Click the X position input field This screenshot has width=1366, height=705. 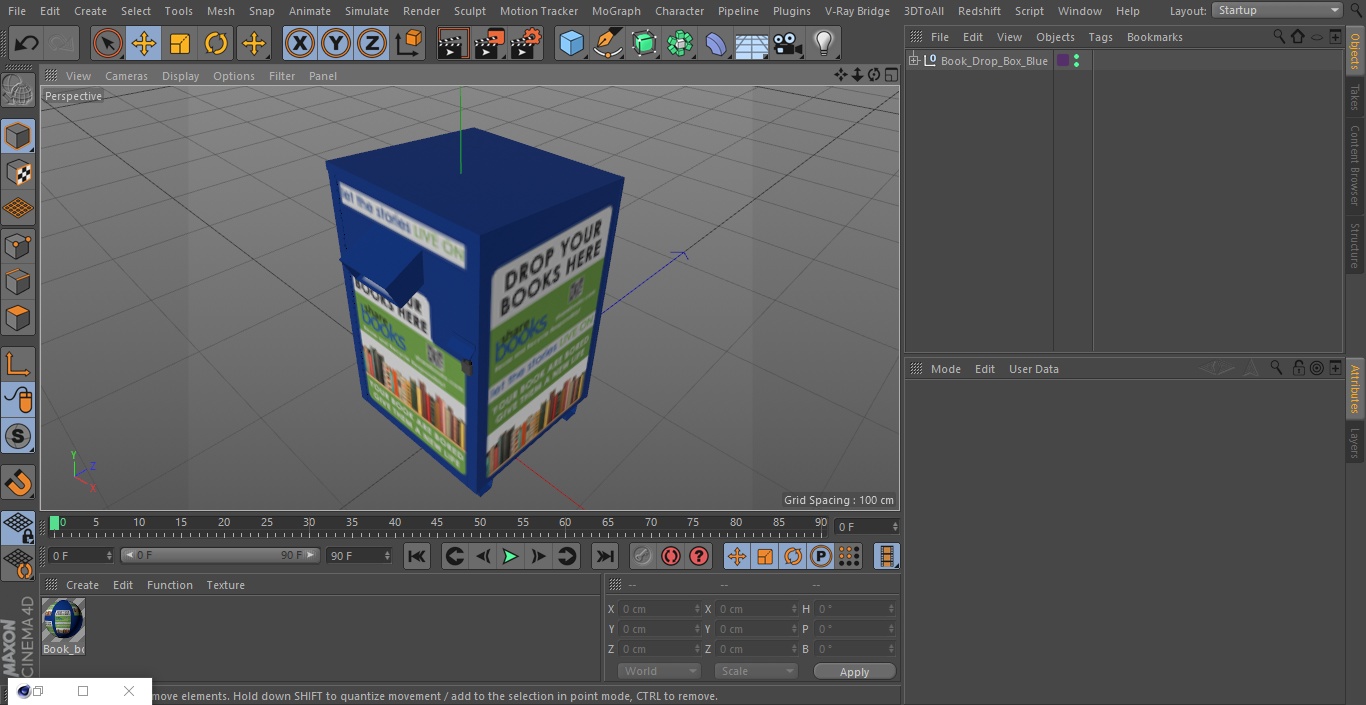click(x=659, y=609)
